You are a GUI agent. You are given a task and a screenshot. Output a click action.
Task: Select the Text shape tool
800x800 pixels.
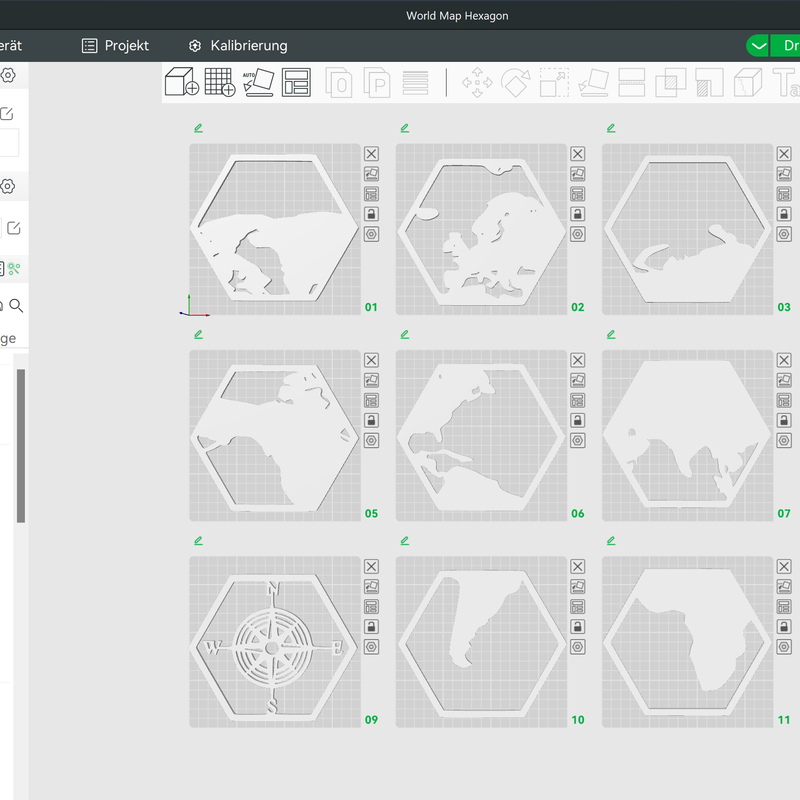point(786,82)
